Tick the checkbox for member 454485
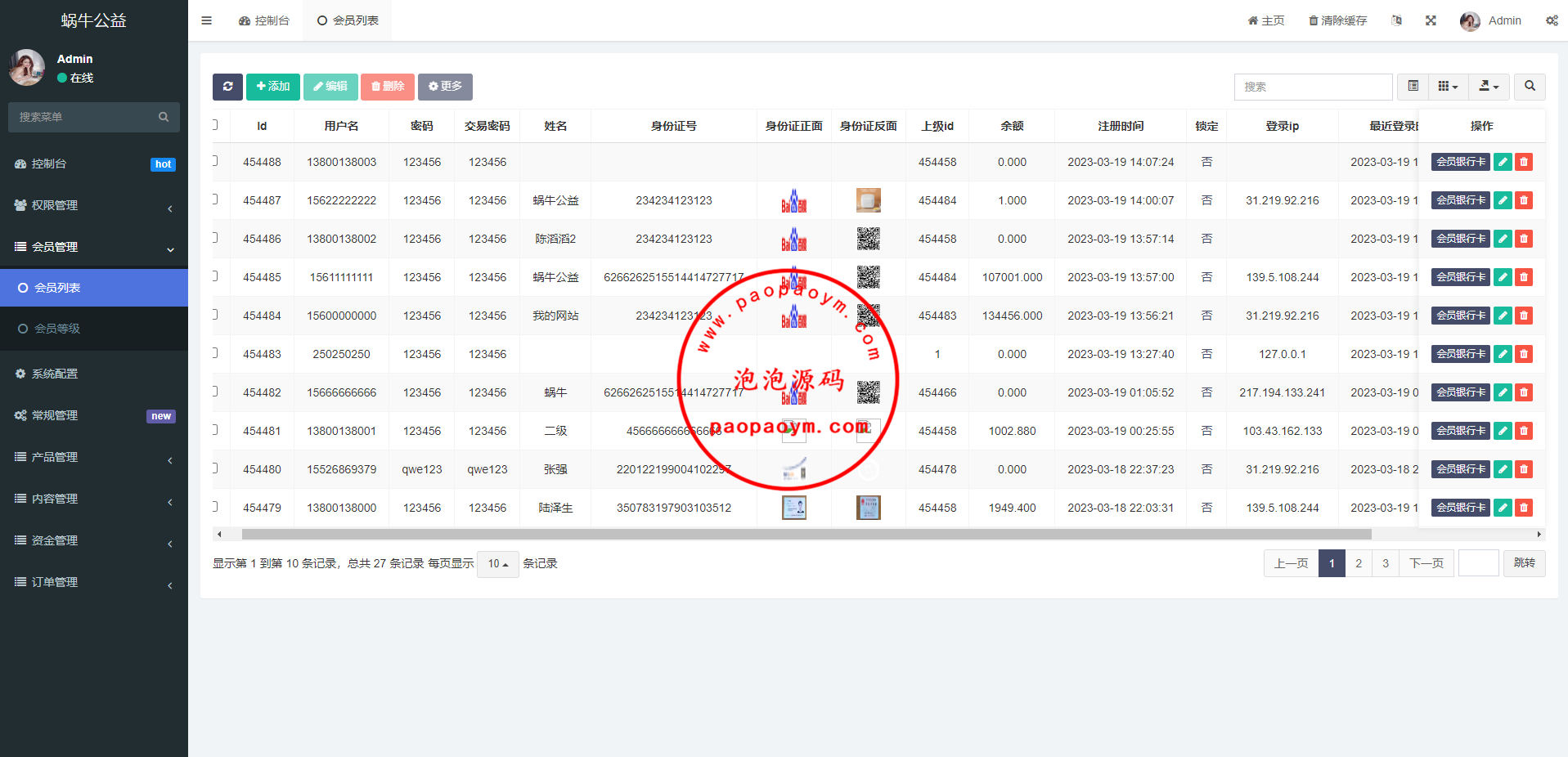The width and height of the screenshot is (1568, 757). coord(214,276)
